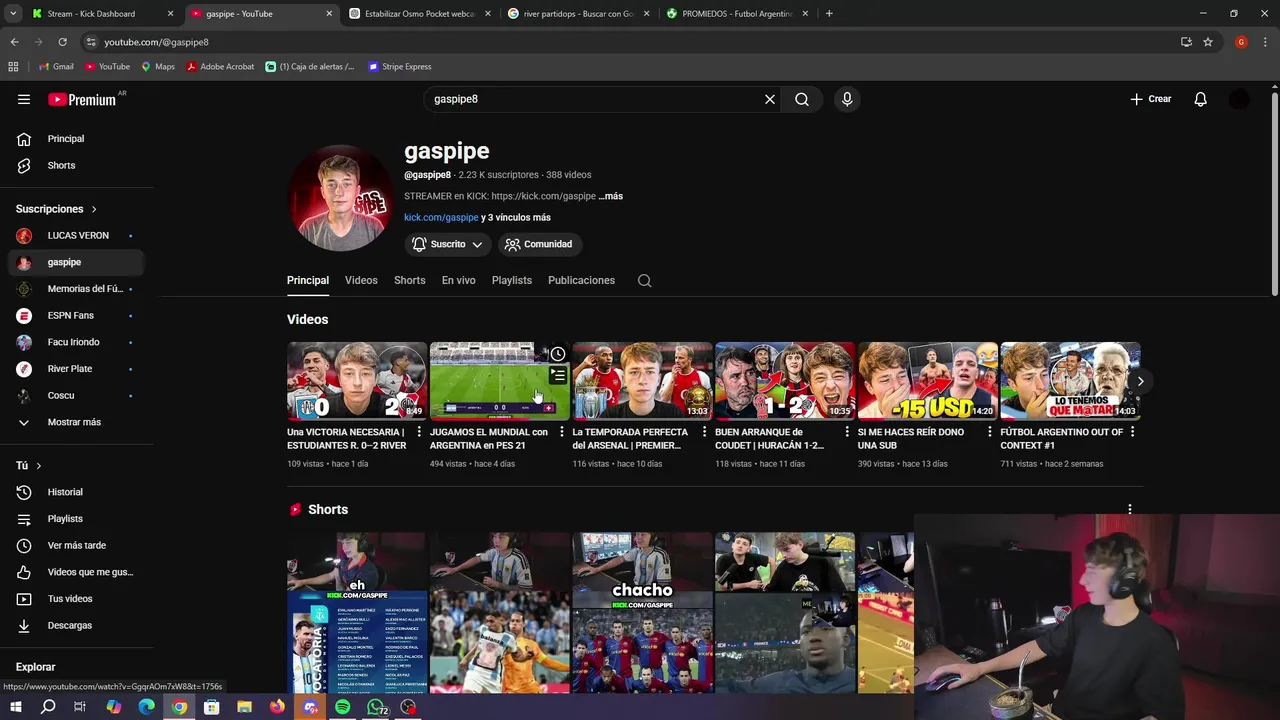This screenshot has height=720, width=1280.
Task: Open the Shorts shelf options menu
Action: 1130,509
